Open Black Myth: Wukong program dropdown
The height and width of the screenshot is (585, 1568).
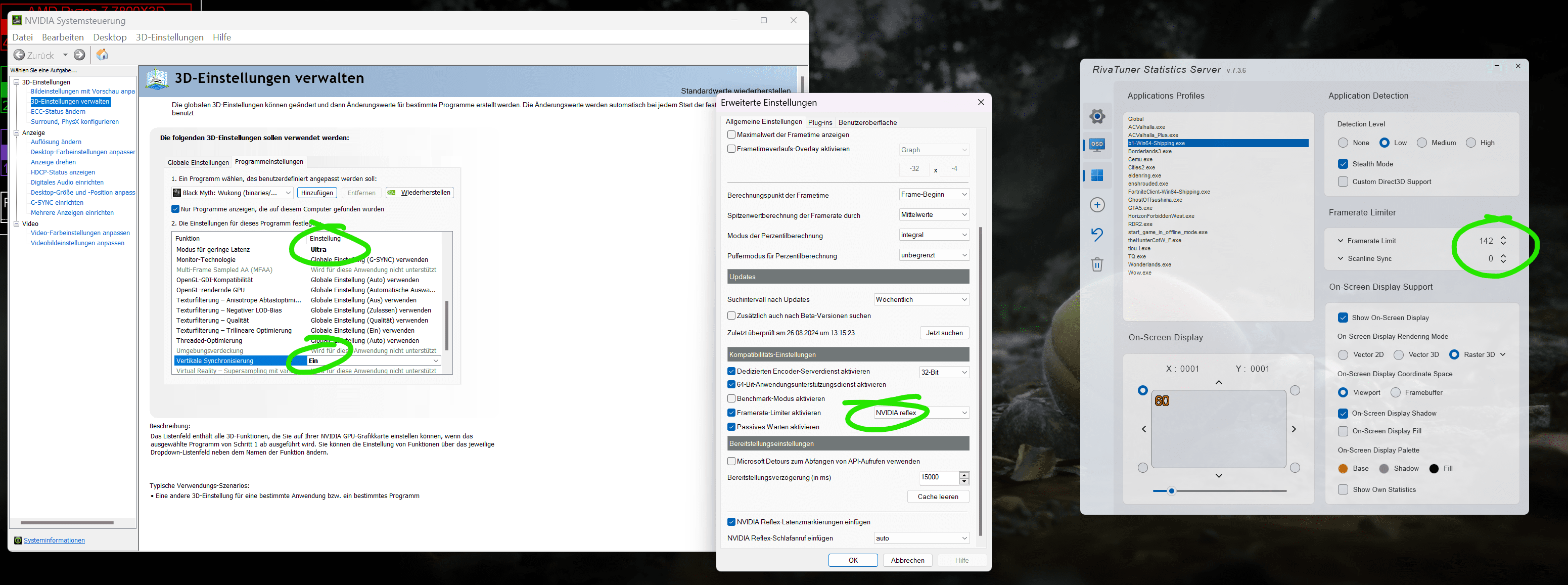pos(232,193)
